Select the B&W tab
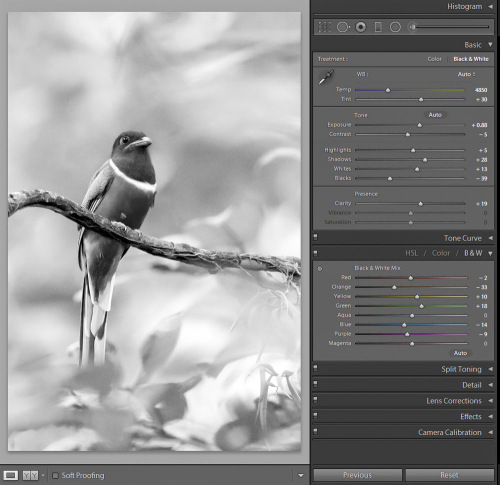This screenshot has height=485, width=500. click(x=473, y=253)
